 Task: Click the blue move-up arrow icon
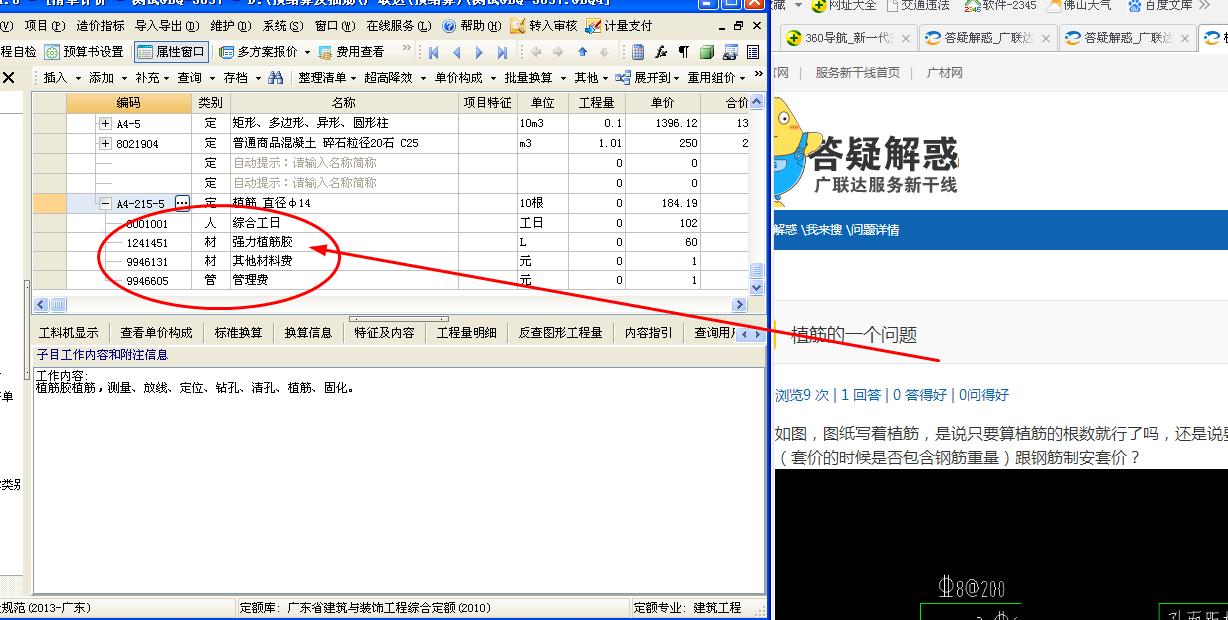point(582,52)
